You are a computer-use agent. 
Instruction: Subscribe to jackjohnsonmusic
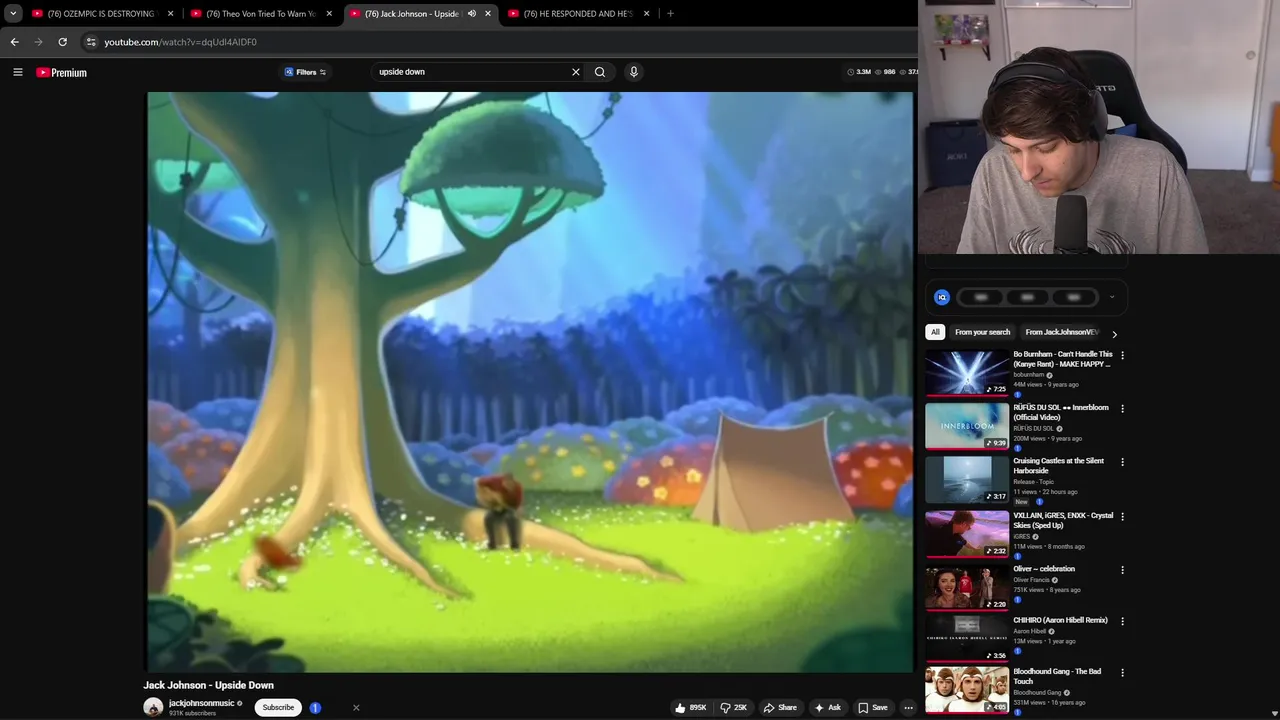point(278,707)
